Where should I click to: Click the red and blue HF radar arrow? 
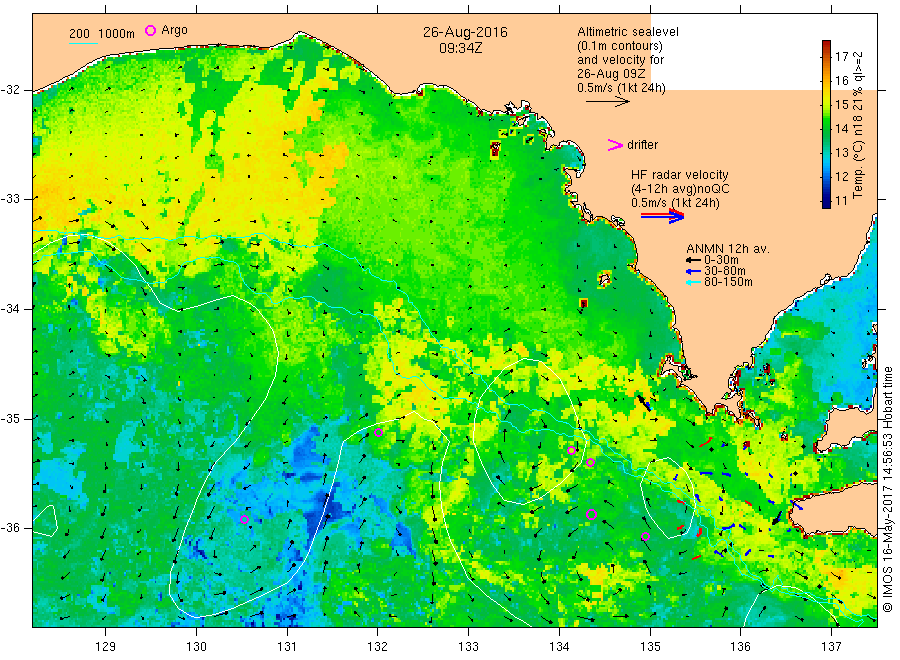tap(662, 215)
